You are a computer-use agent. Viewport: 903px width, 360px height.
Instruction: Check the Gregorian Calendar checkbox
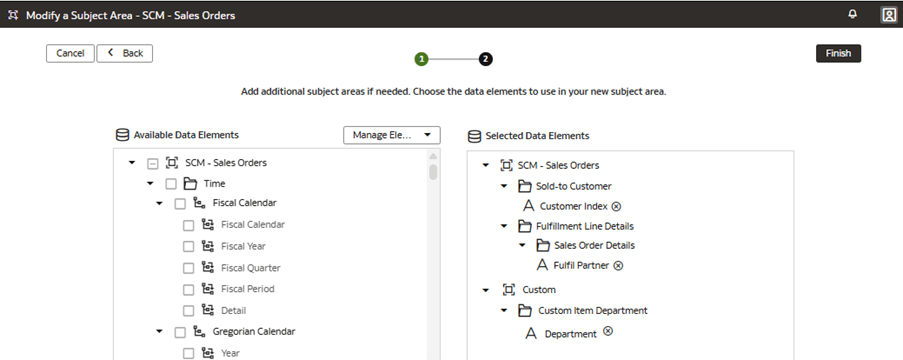[x=180, y=332]
